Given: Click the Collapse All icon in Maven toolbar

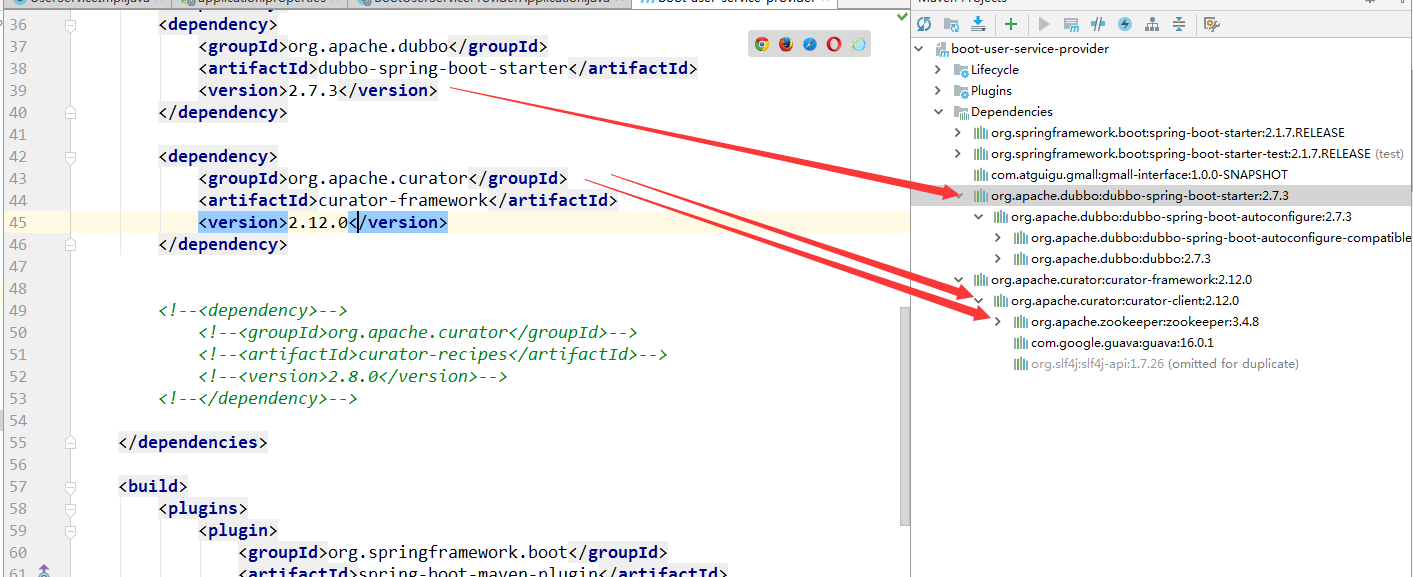Looking at the screenshot, I should tap(1179, 24).
